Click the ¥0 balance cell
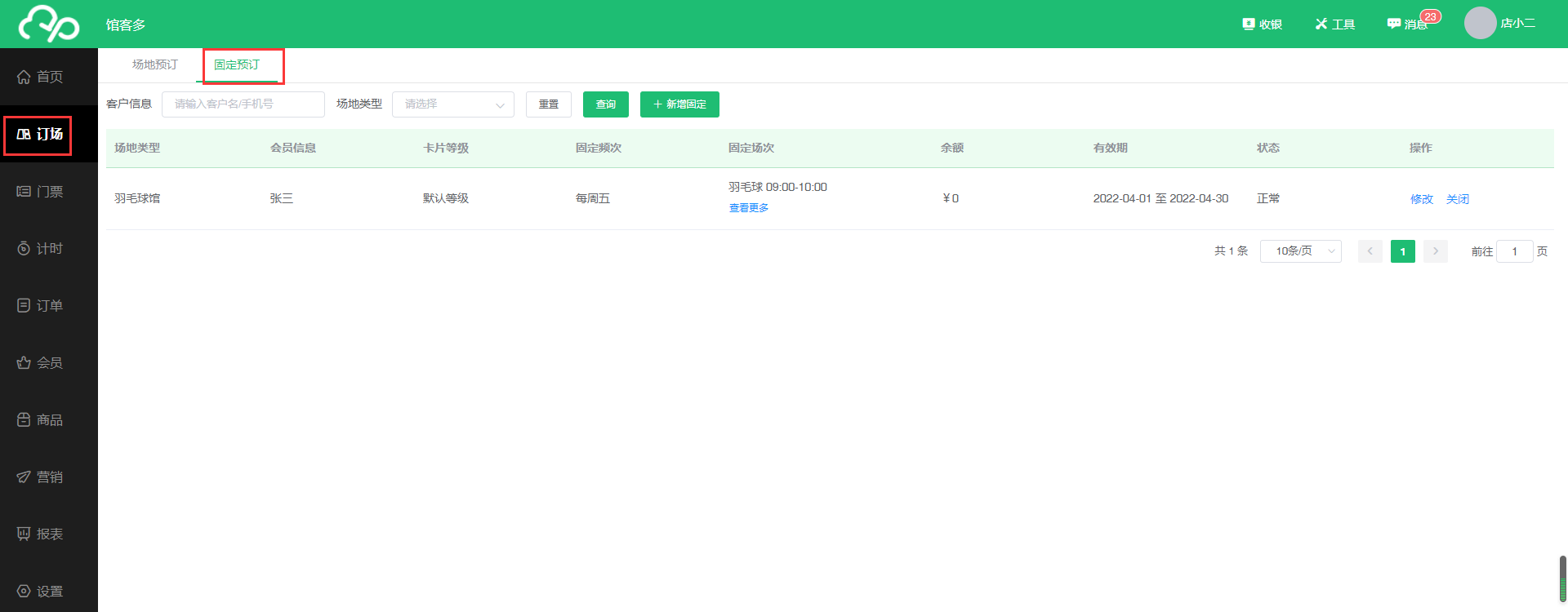The height and width of the screenshot is (612, 1568). (x=951, y=198)
